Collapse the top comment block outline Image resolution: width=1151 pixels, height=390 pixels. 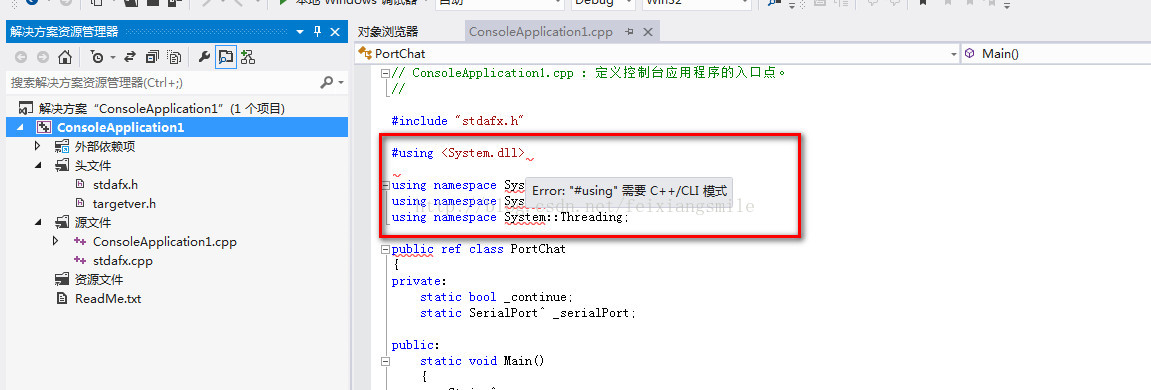pyautogui.click(x=385, y=73)
